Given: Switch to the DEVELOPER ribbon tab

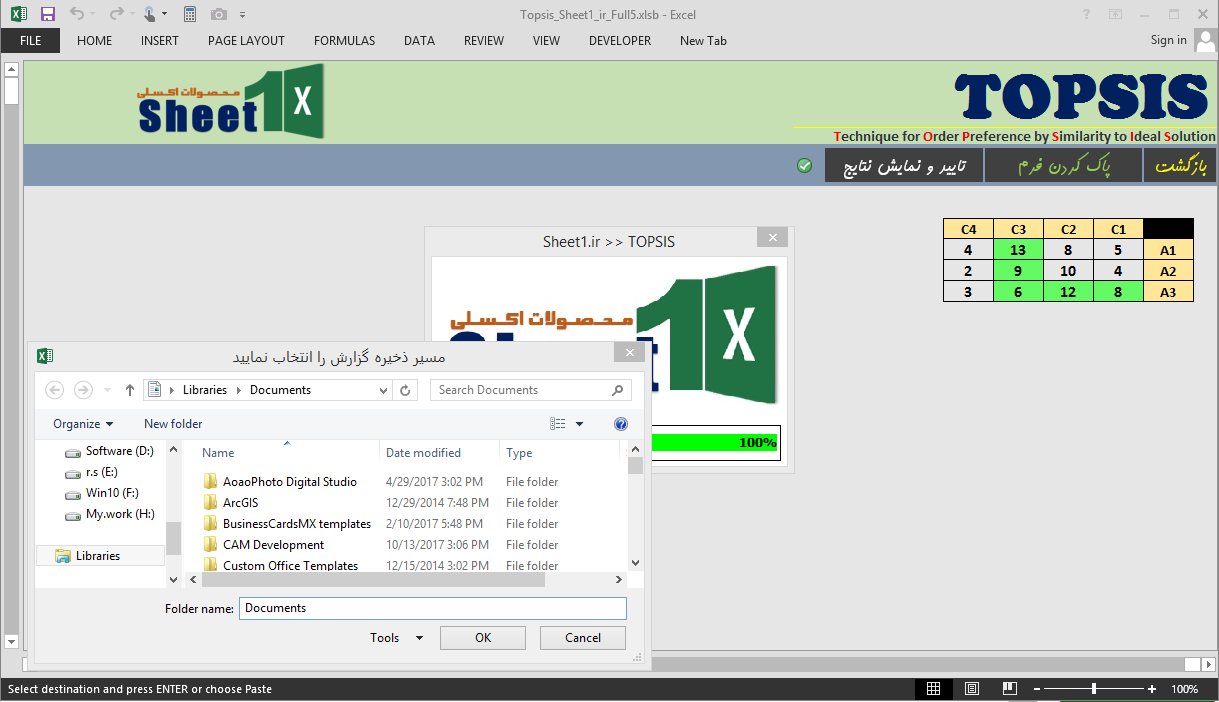Looking at the screenshot, I should pos(619,41).
